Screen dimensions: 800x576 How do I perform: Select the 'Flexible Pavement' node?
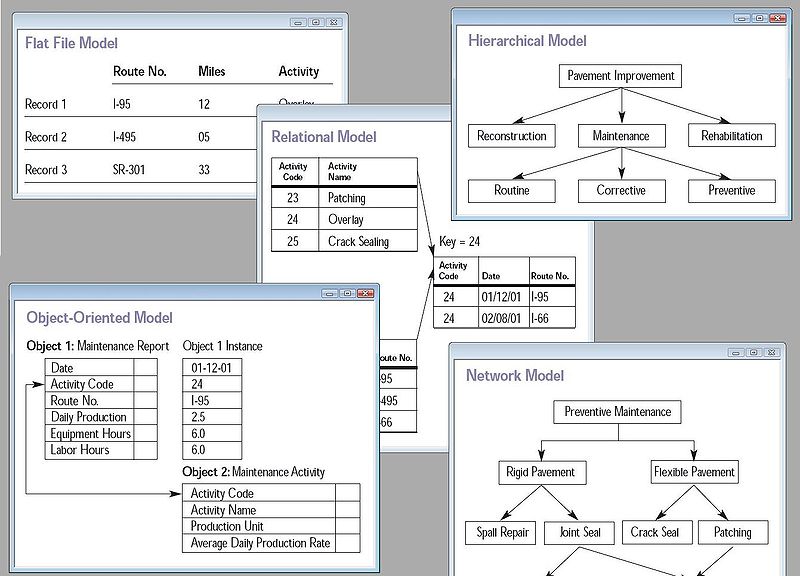pyautogui.click(x=694, y=472)
